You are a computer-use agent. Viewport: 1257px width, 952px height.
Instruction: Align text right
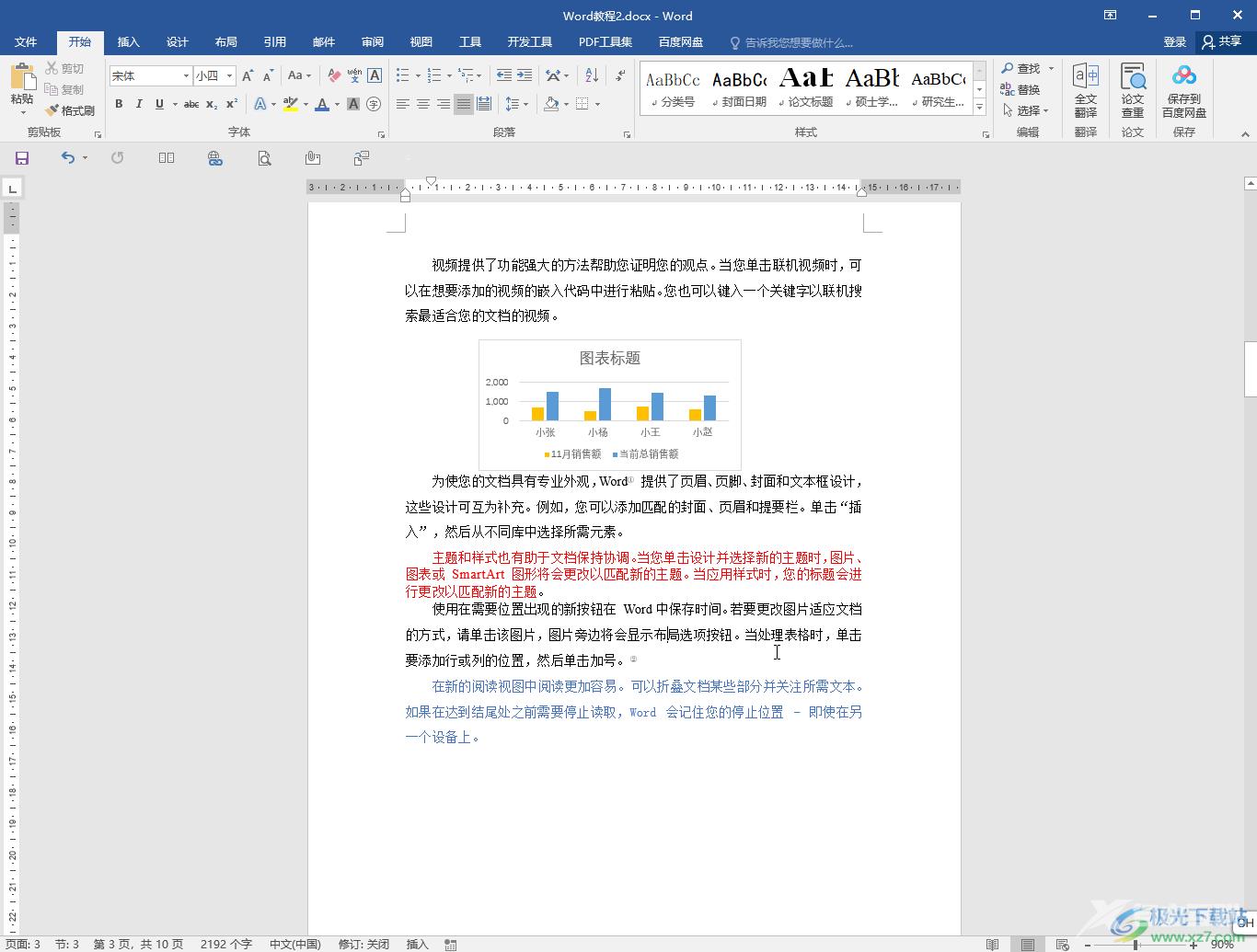pos(444,104)
